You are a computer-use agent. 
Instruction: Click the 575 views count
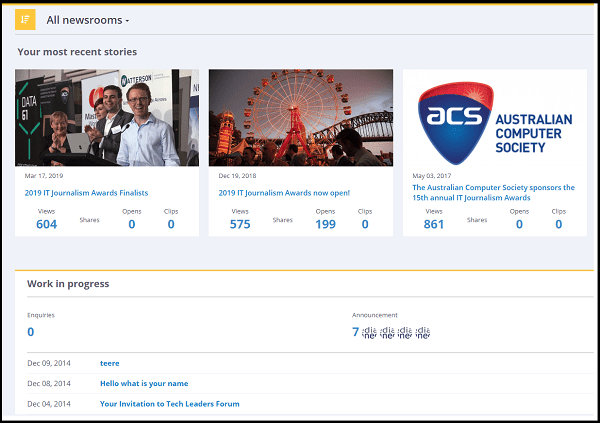(240, 224)
